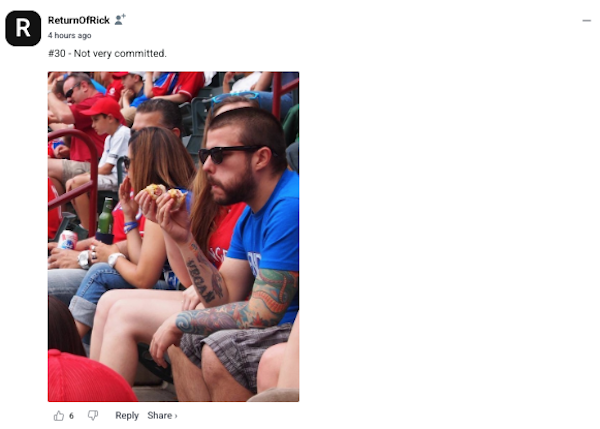Select the comment text '#30 - Not very committed.'
Image resolution: width=600 pixels, height=429 pixels.
click(x=107, y=53)
